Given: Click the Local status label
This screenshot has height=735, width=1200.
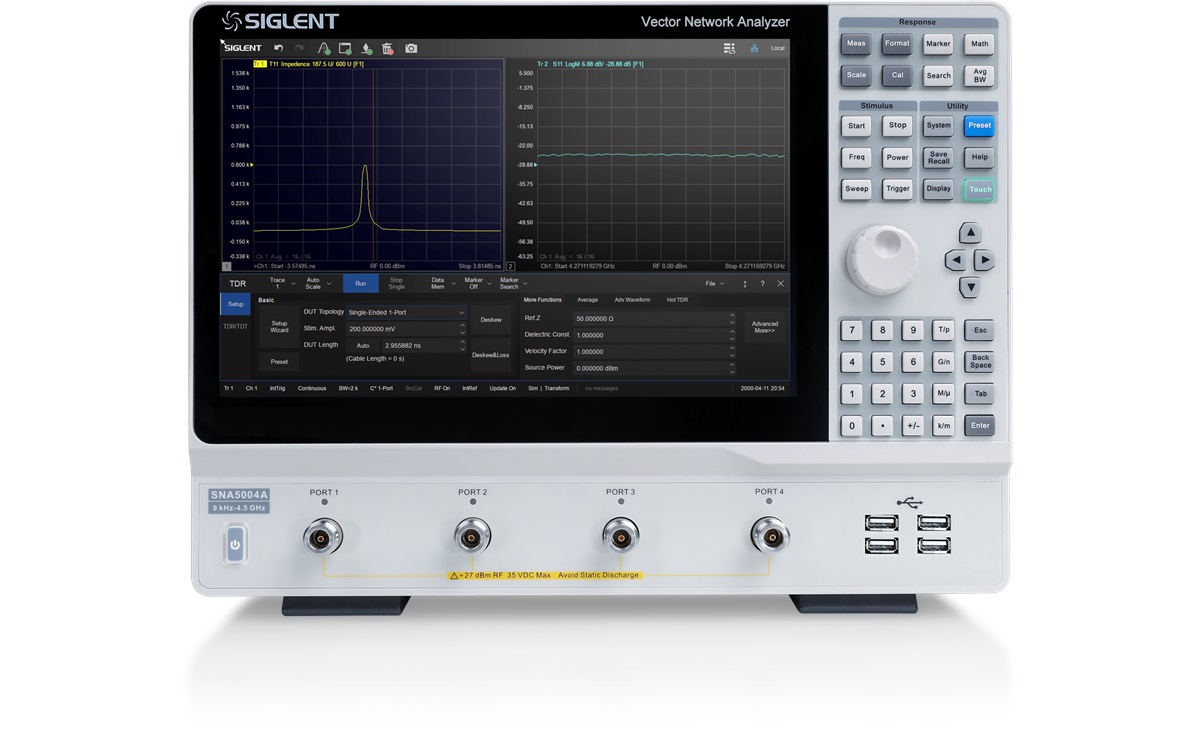Looking at the screenshot, I should (x=777, y=48).
